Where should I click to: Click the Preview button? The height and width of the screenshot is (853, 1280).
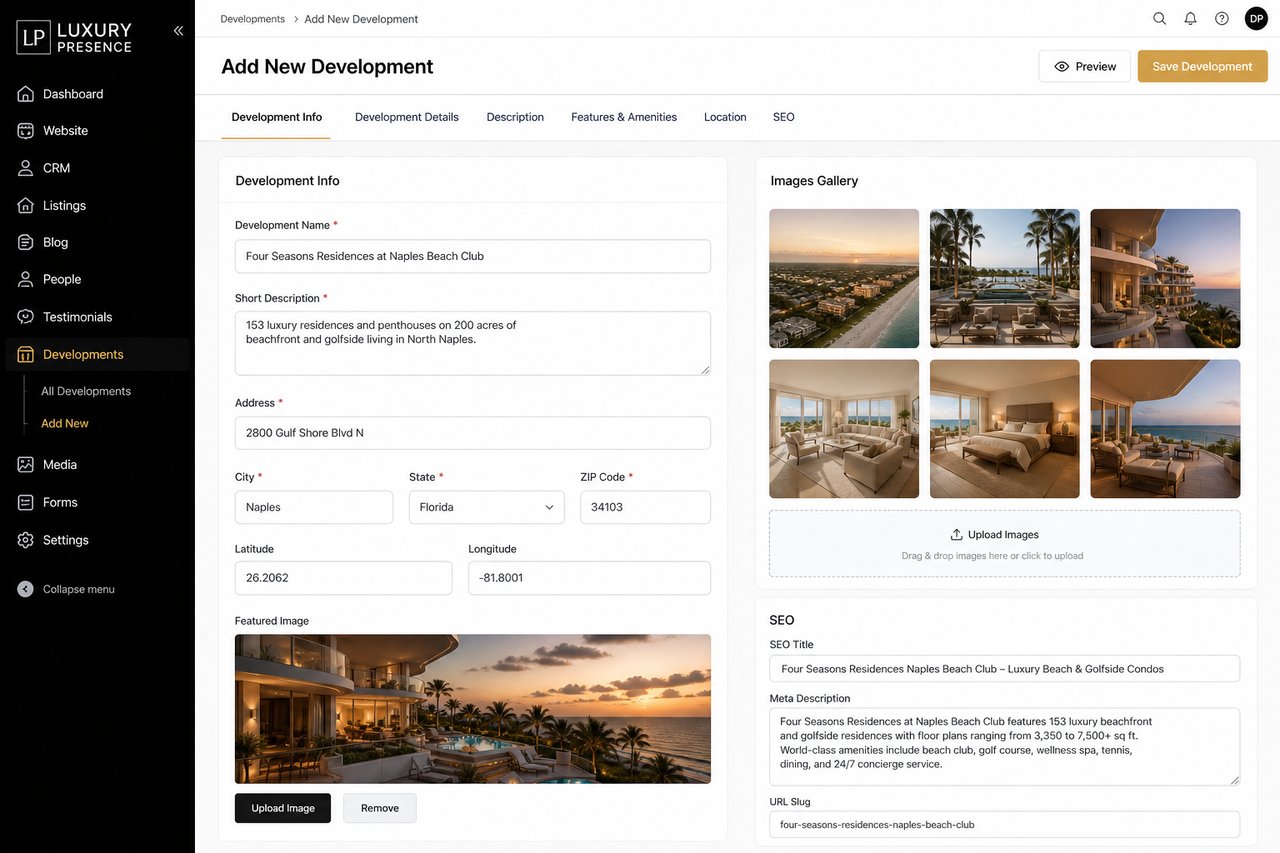coord(1085,67)
